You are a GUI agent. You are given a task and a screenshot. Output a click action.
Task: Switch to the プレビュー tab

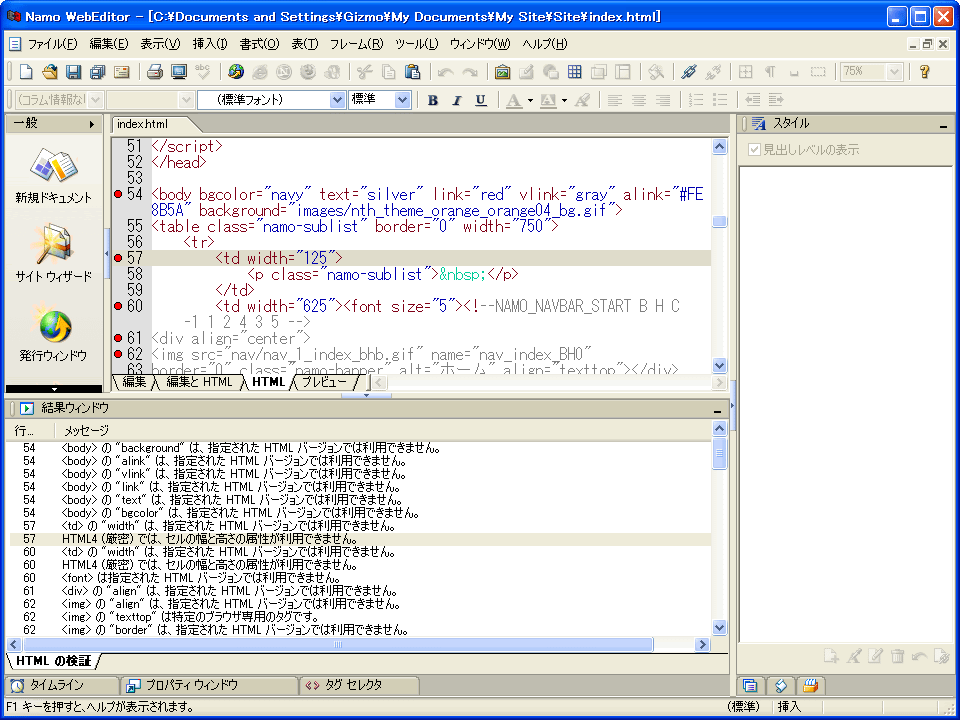tap(324, 382)
